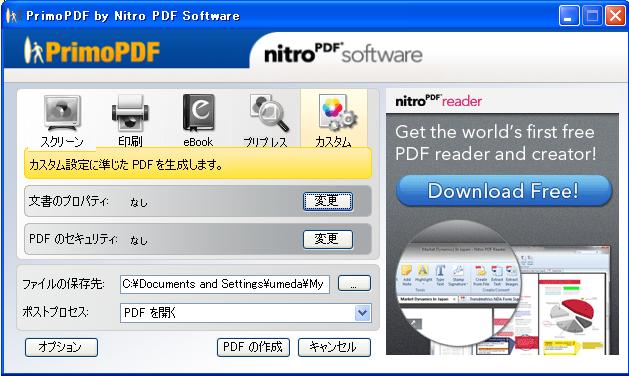Expand the ポストプロセス dropdown arrow

(363, 313)
